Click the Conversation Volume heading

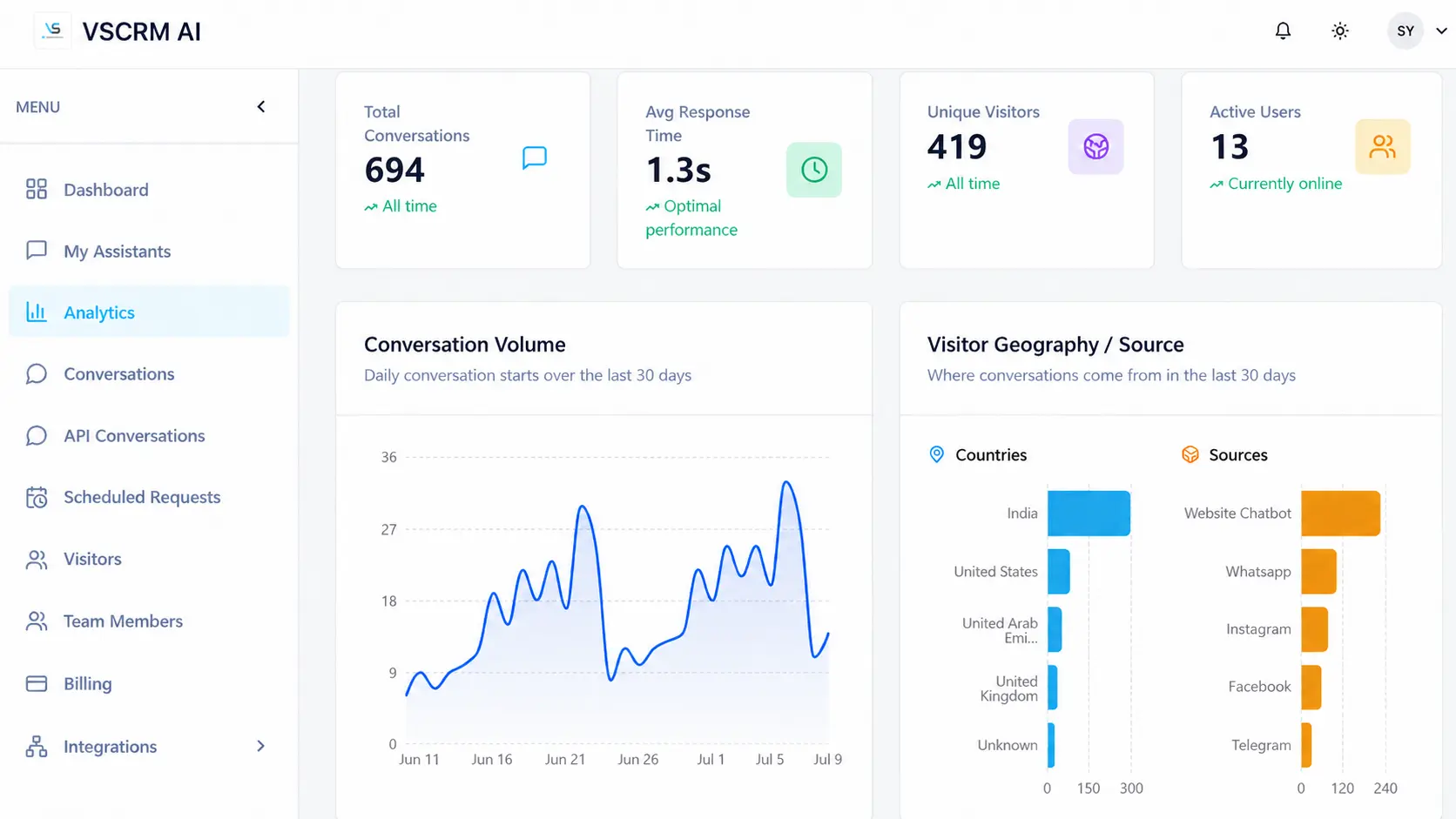tap(465, 345)
